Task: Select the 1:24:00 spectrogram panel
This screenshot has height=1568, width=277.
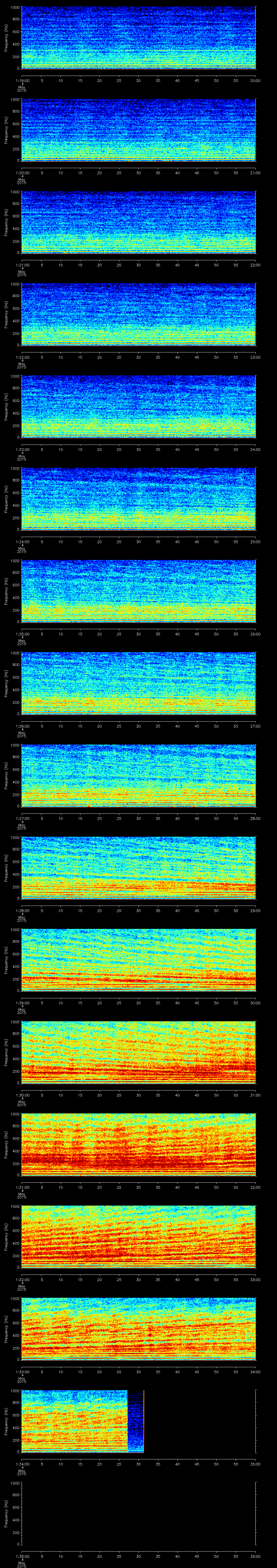Action: click(139, 499)
